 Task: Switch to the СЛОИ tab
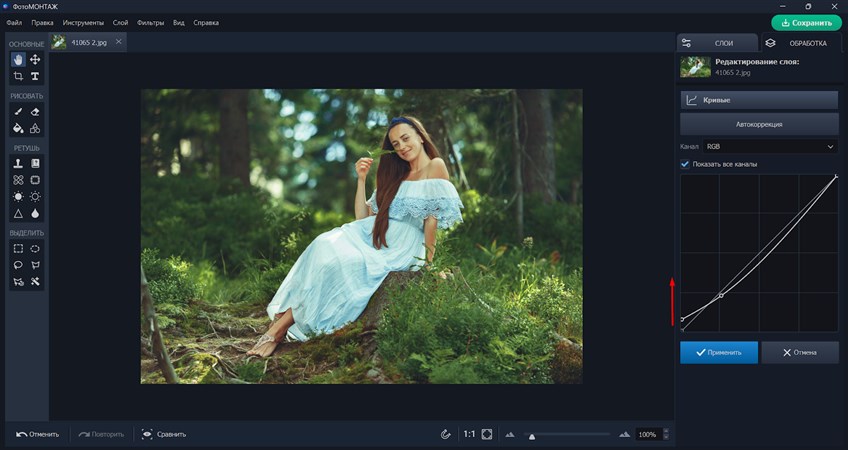716,43
